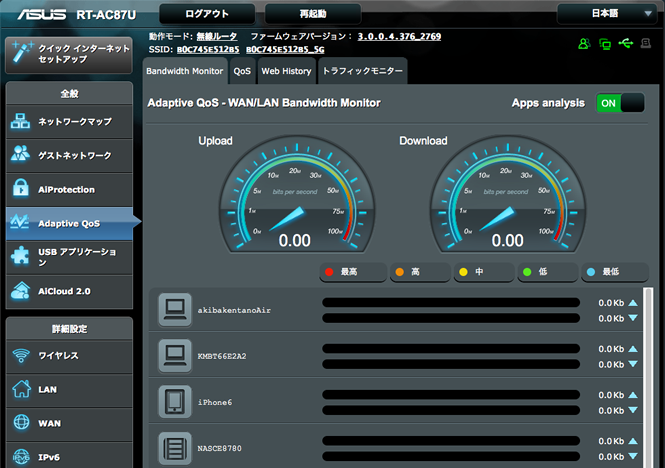Click NASCE8780 download arrow icon
Image resolution: width=665 pixels, height=468 pixels.
[x=633, y=456]
